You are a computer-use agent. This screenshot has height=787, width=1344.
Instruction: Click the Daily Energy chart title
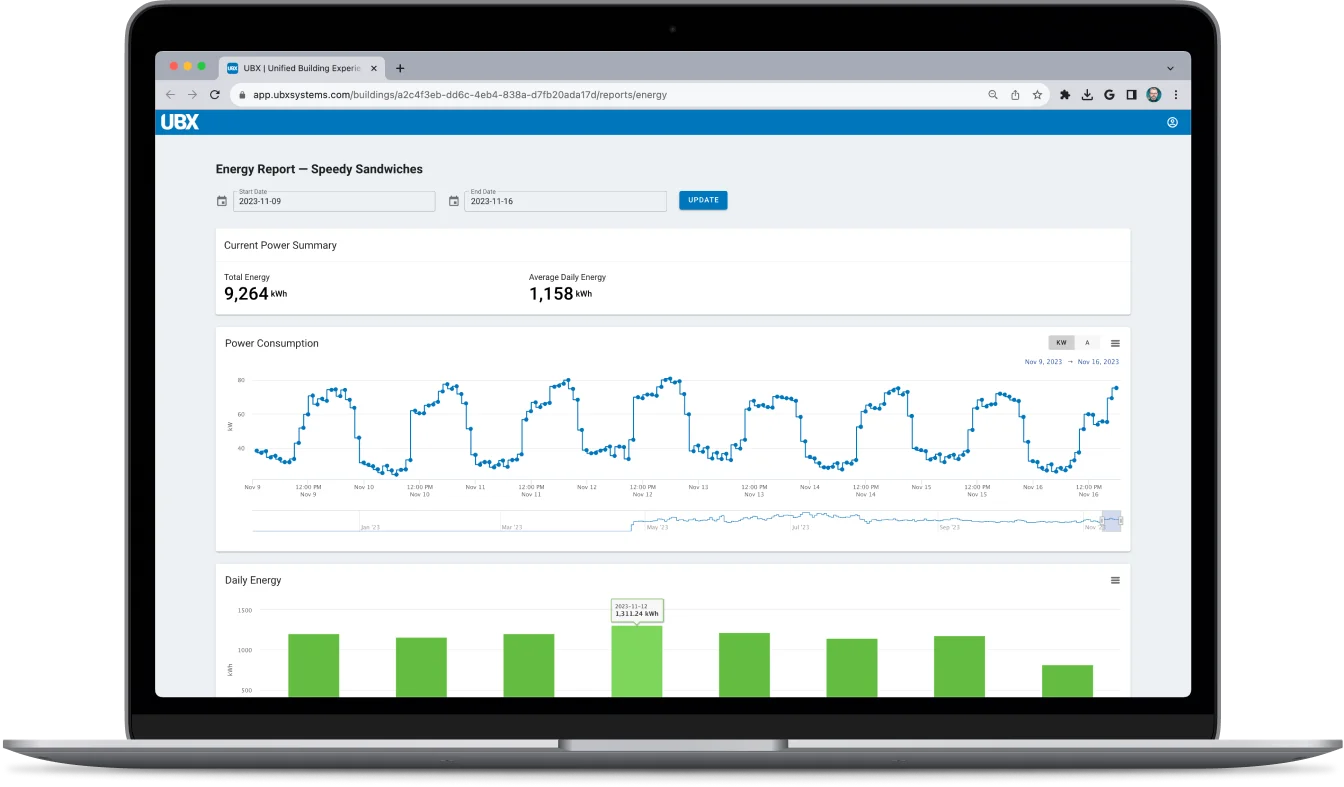point(253,580)
